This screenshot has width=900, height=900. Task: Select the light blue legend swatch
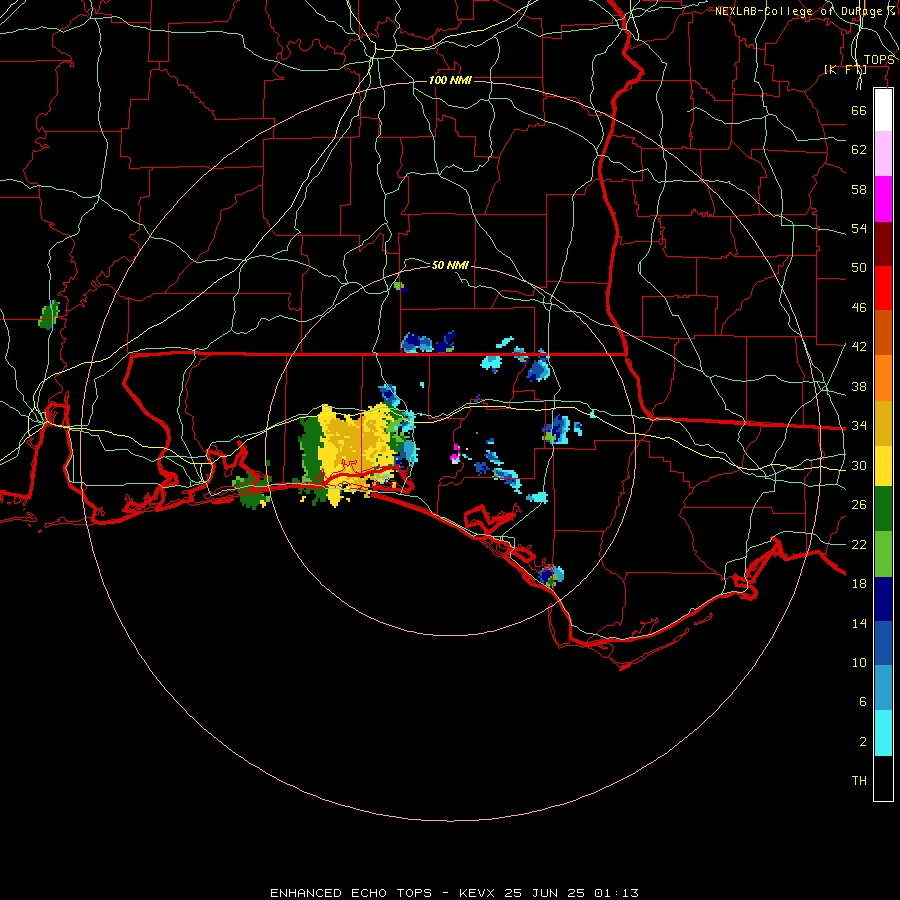[883, 688]
